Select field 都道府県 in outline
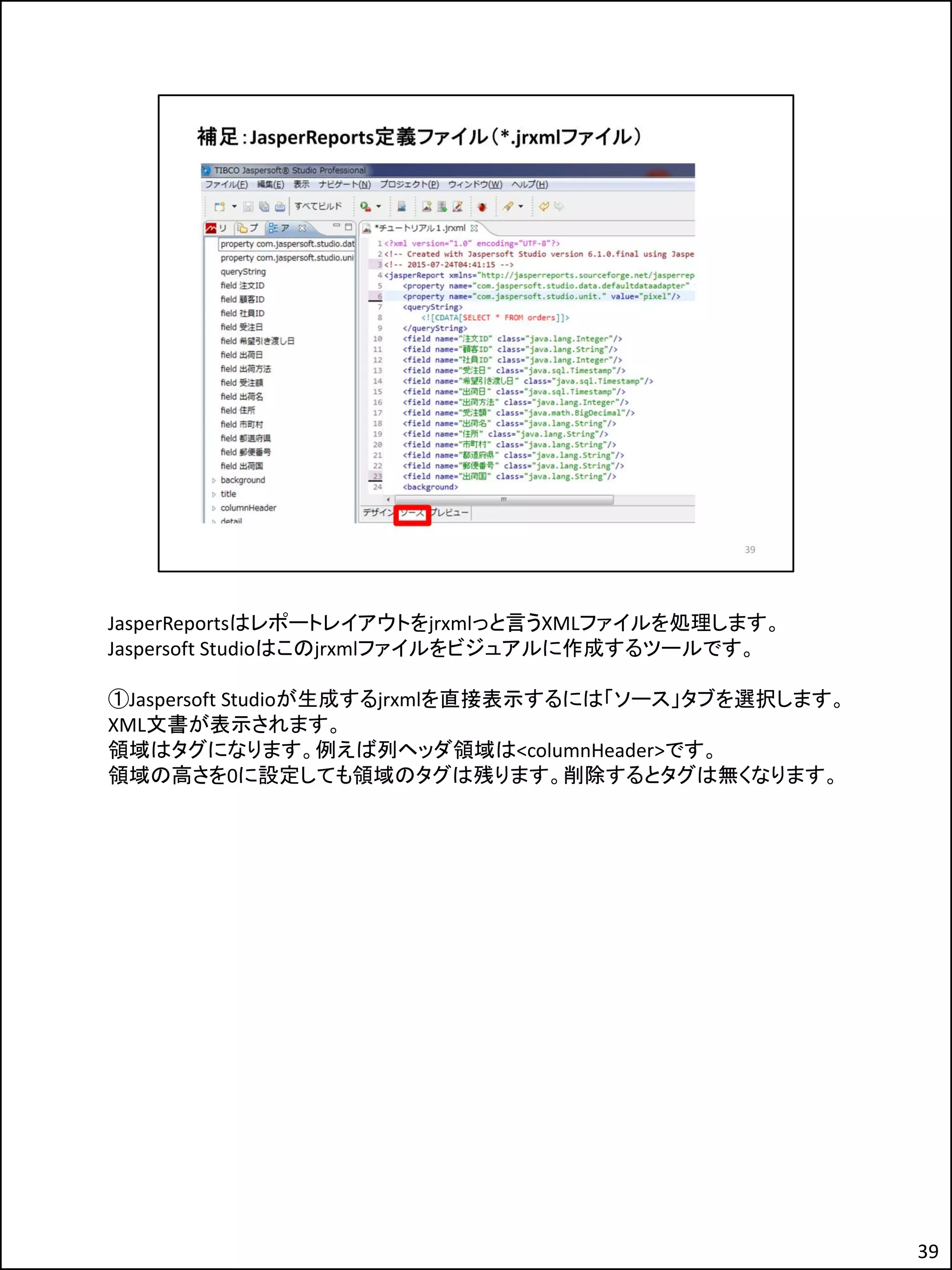952x1270 pixels. click(x=245, y=438)
